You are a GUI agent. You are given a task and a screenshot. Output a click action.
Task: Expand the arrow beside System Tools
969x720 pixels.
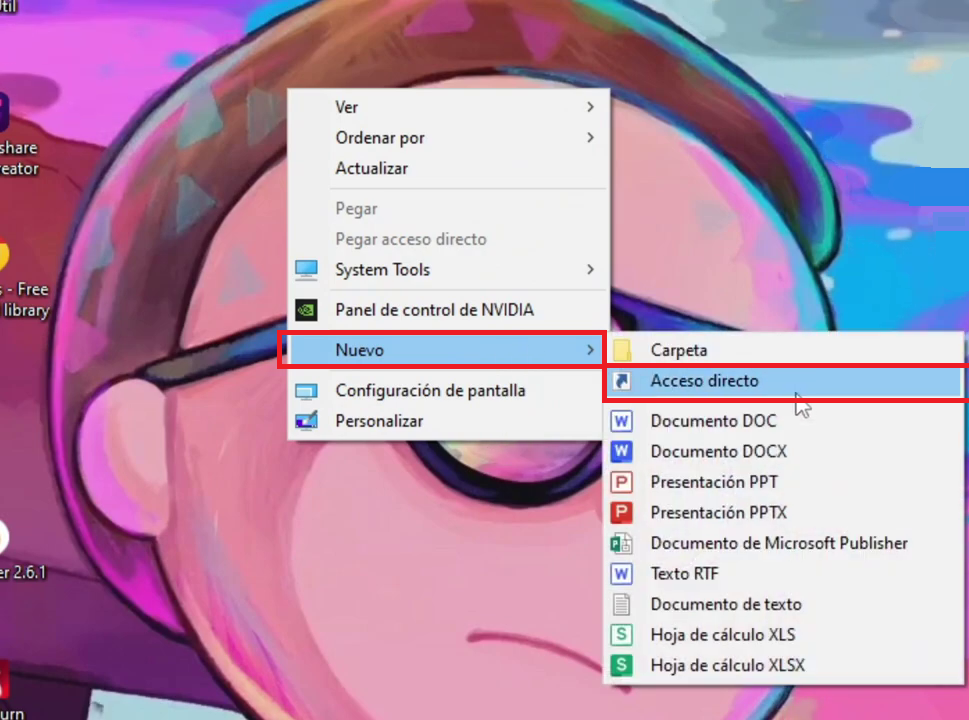tap(590, 269)
